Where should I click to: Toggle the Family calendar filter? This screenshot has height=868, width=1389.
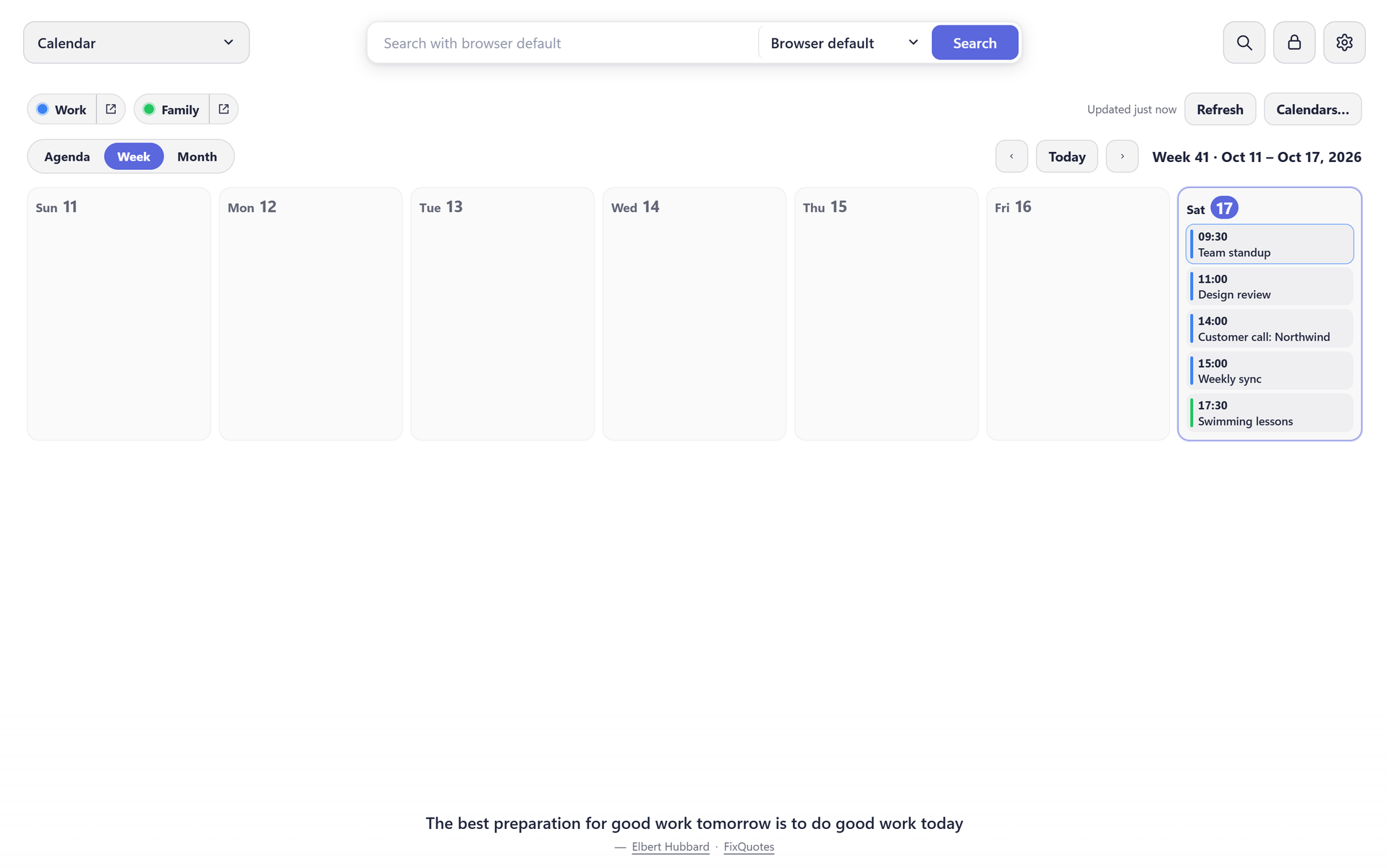coord(172,109)
